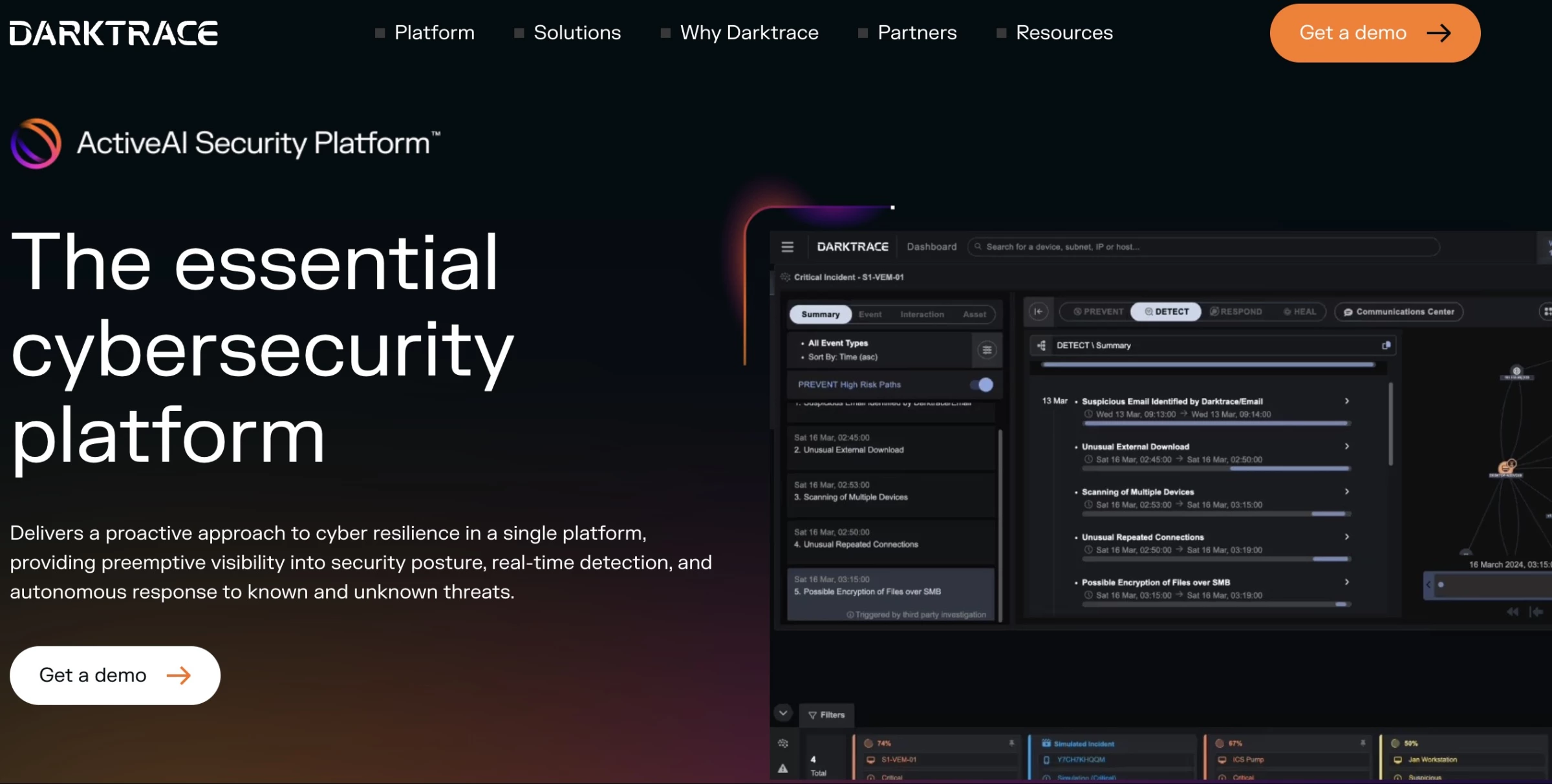Click the monitor icon beside ICS Pump

[1222, 760]
